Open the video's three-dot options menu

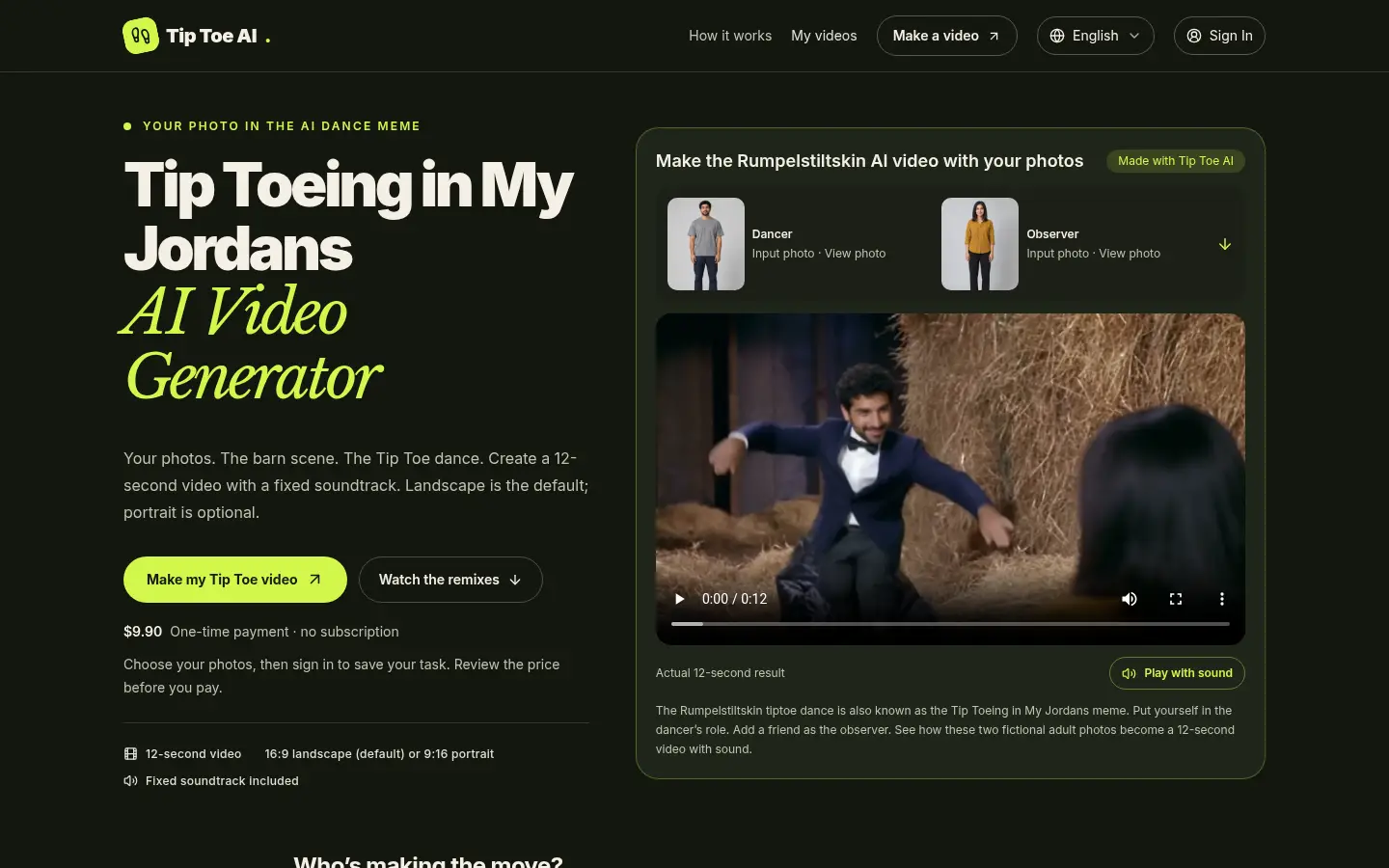pyautogui.click(x=1222, y=599)
